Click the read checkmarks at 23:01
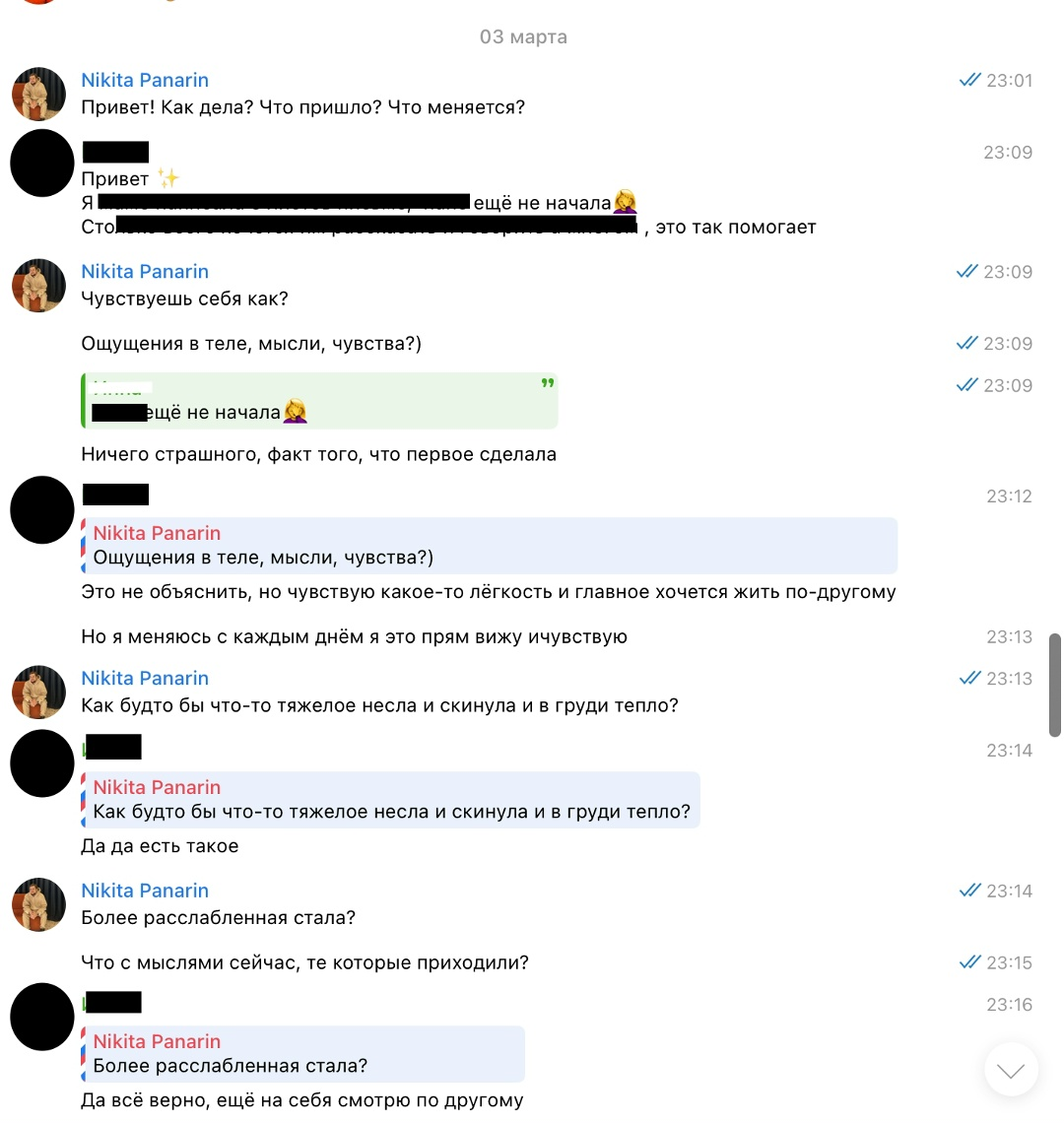Screen dimensions: 1064x1123 (969, 80)
